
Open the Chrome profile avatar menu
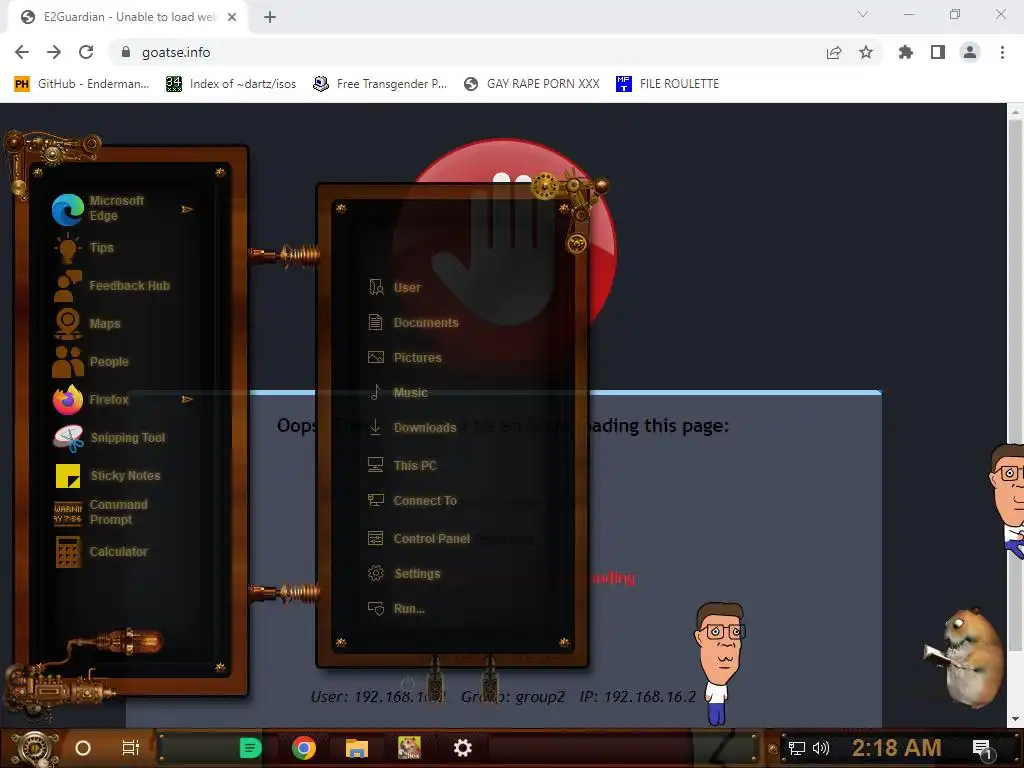(970, 52)
